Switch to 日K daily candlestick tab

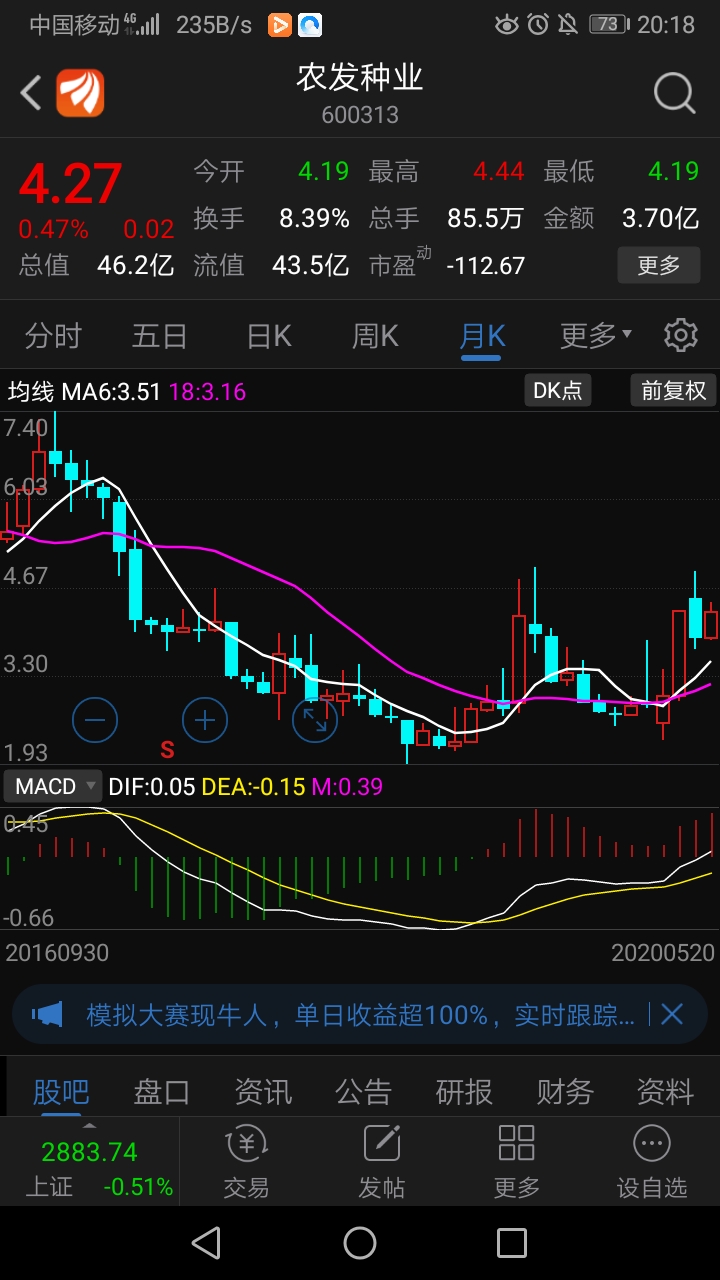269,336
